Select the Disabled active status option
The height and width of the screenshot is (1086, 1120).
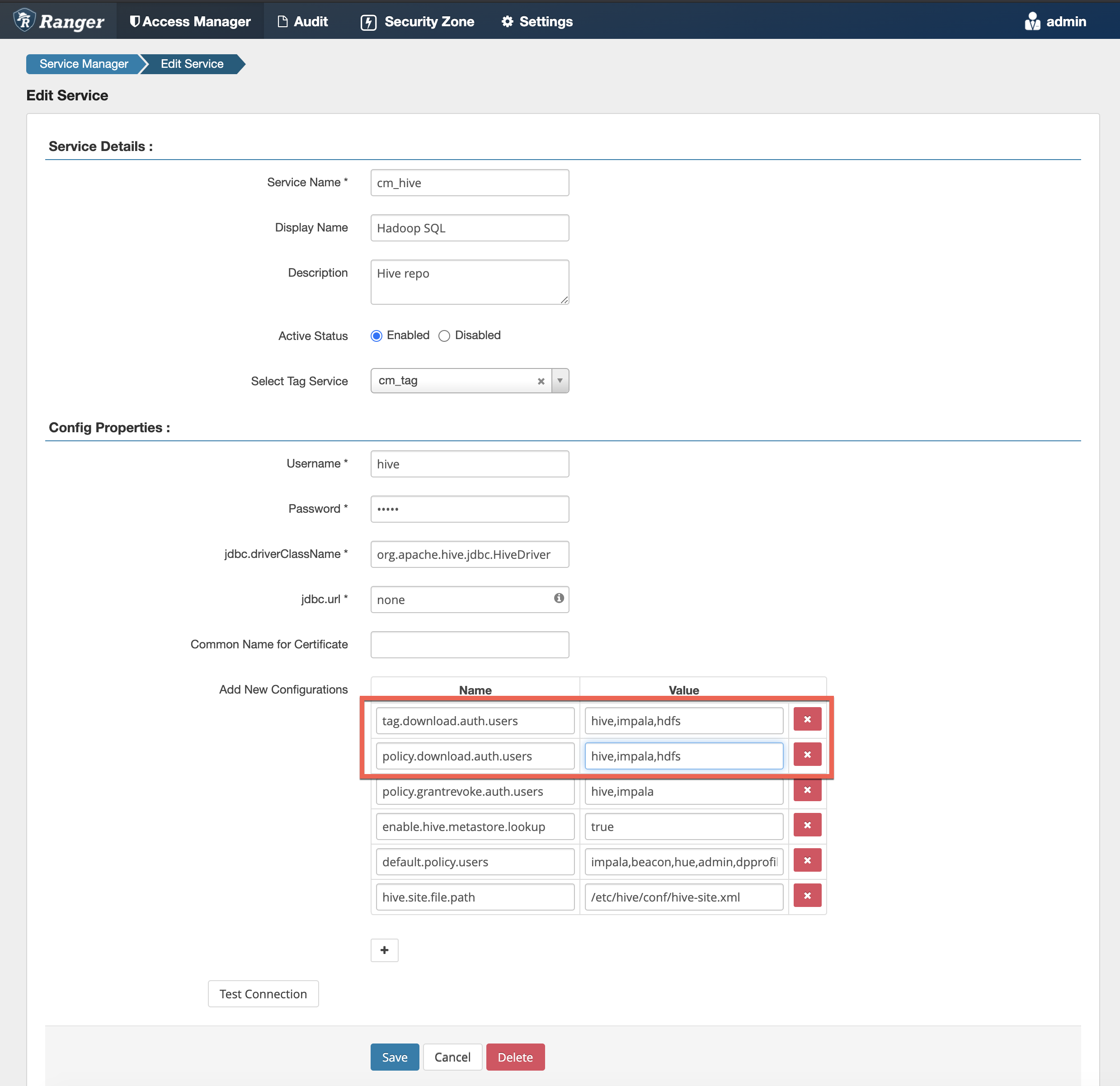(445, 335)
